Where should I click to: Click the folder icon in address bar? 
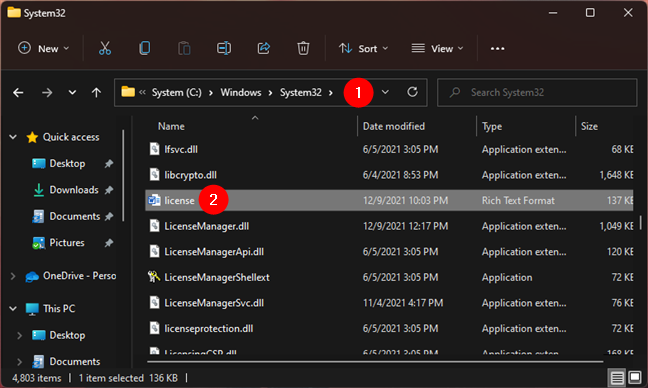click(128, 92)
